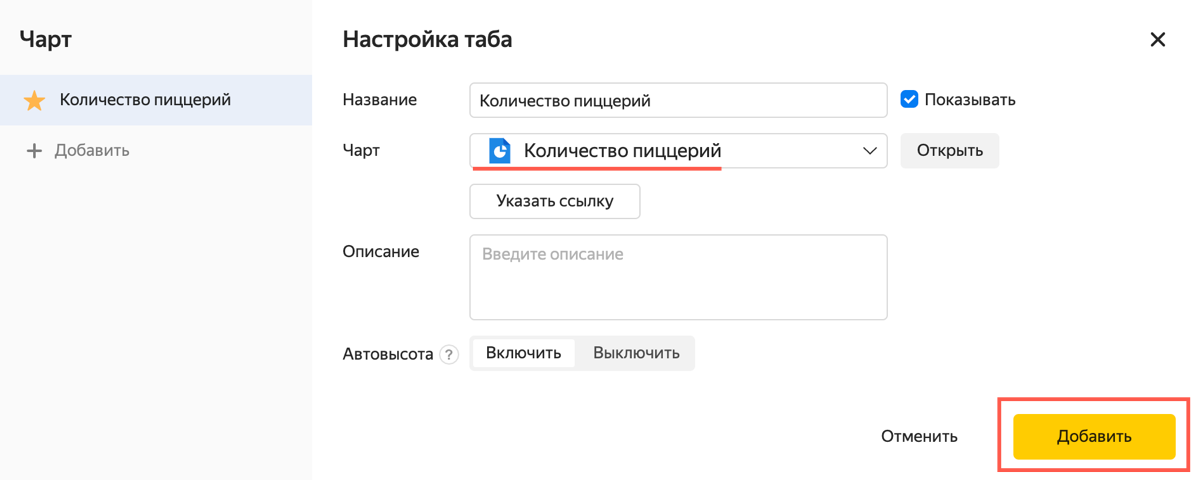
Task: Expand the Чарт dropdown chevron
Action: pos(869,151)
